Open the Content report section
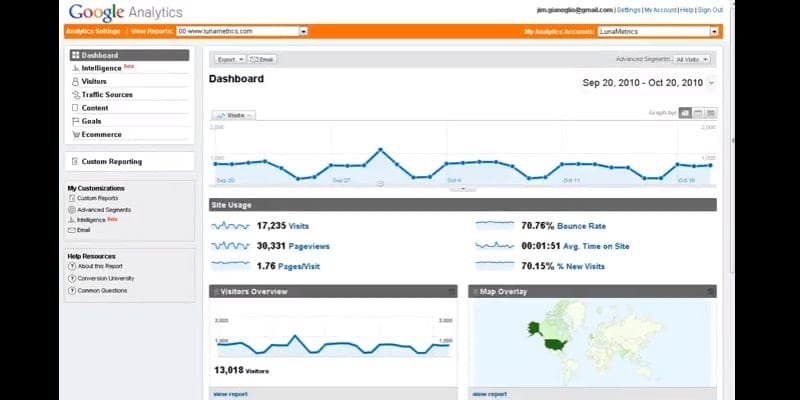 coord(95,108)
